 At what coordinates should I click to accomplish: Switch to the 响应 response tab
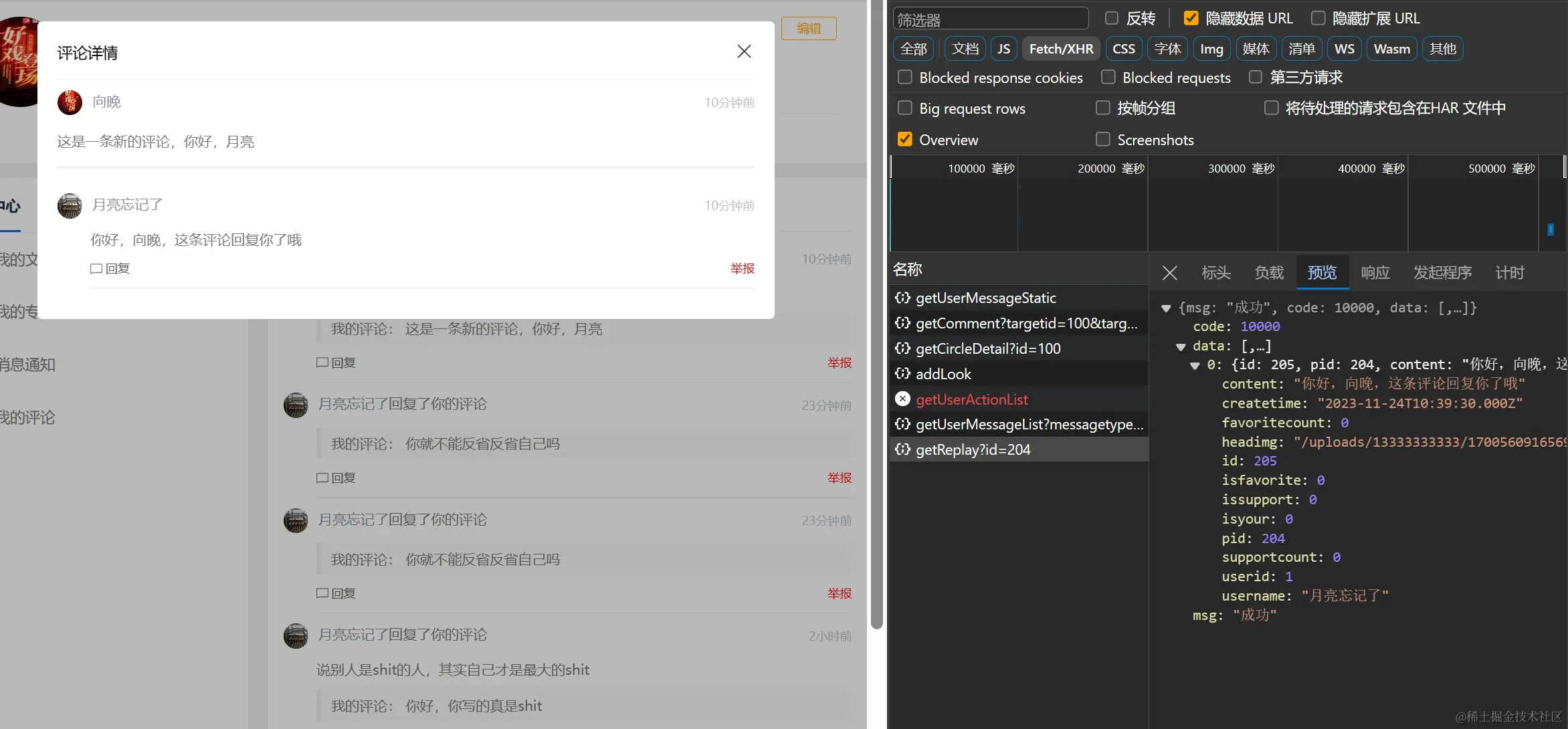[x=1375, y=273]
